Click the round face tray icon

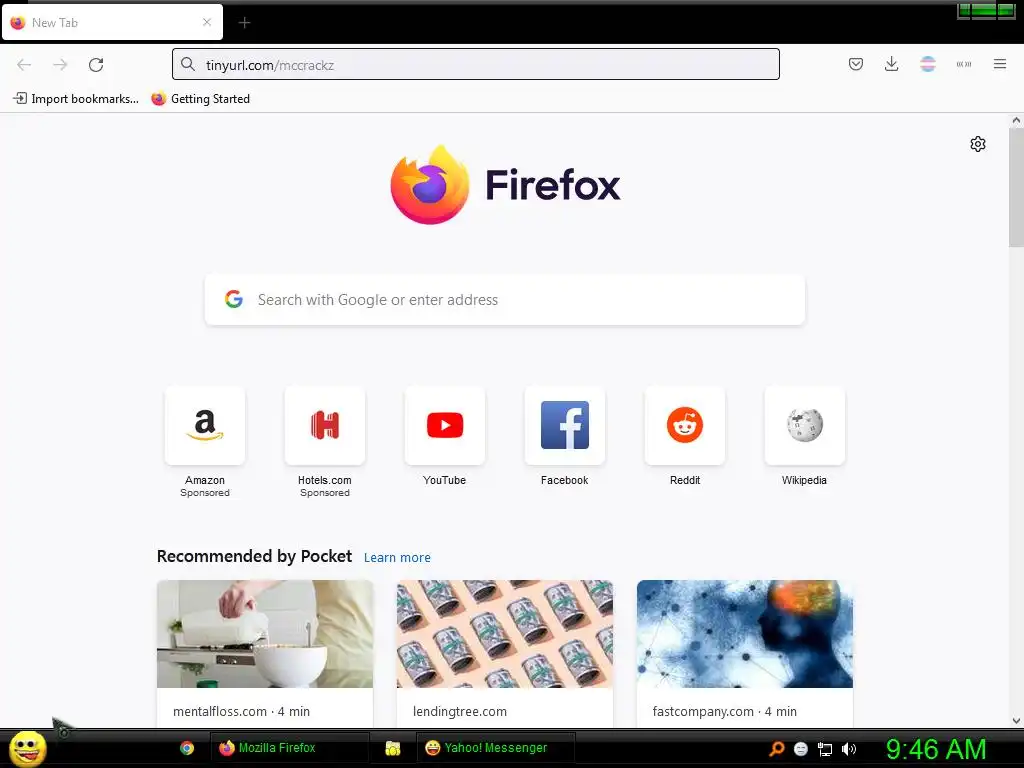tap(801, 750)
